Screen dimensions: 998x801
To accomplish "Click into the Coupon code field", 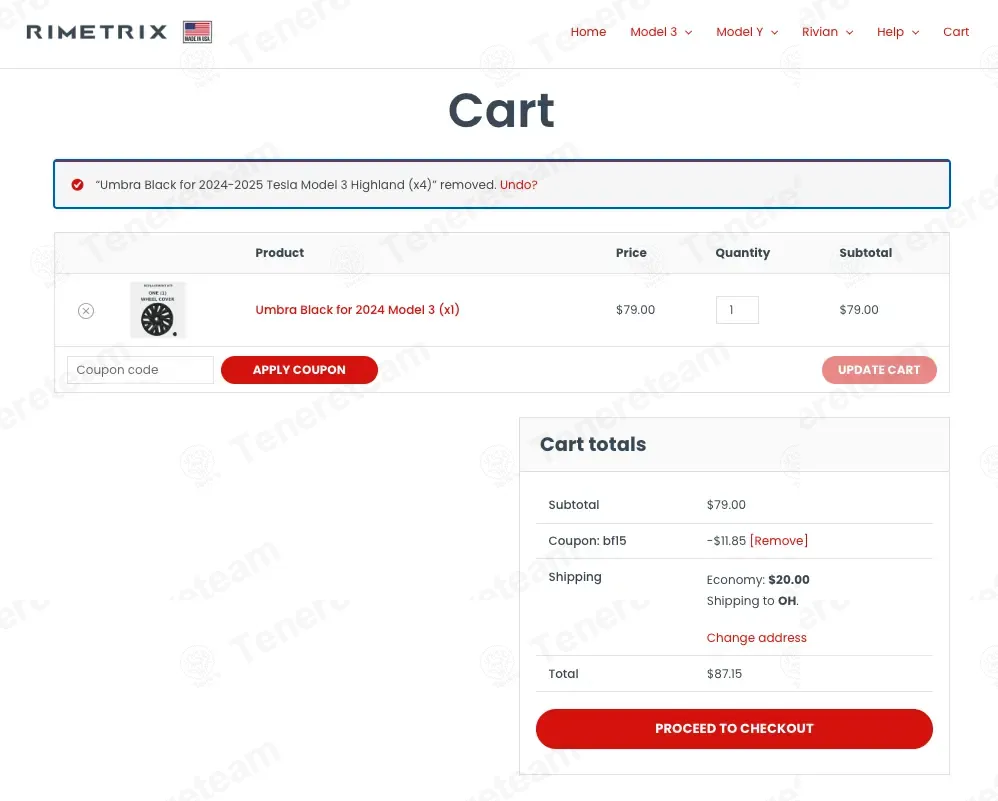I will [x=140, y=370].
